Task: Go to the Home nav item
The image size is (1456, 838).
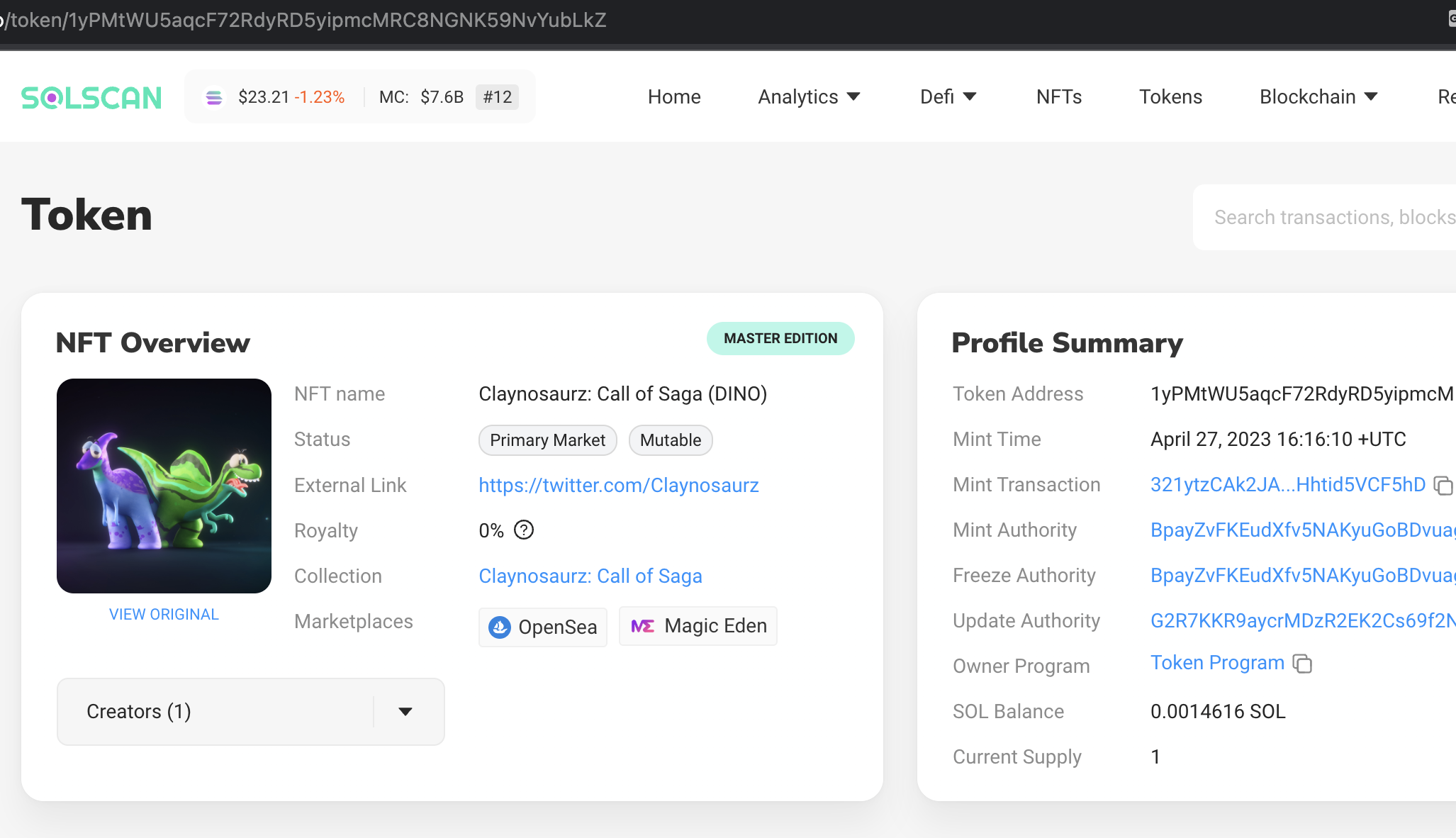Action: tap(674, 97)
